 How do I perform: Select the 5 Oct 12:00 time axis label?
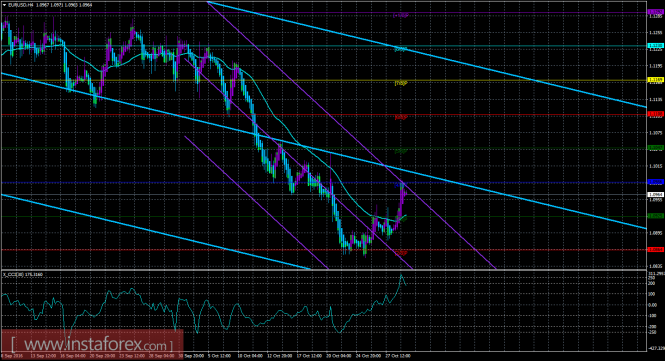pyautogui.click(x=218, y=356)
